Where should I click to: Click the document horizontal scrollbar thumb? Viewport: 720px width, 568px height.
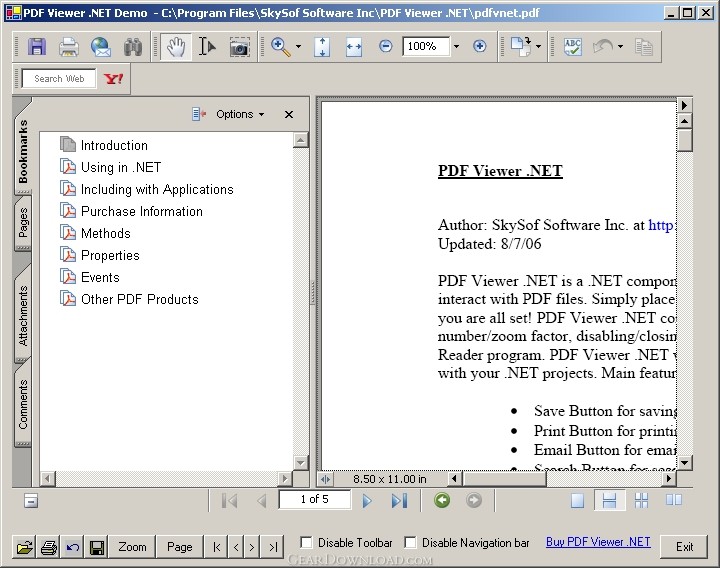504,479
